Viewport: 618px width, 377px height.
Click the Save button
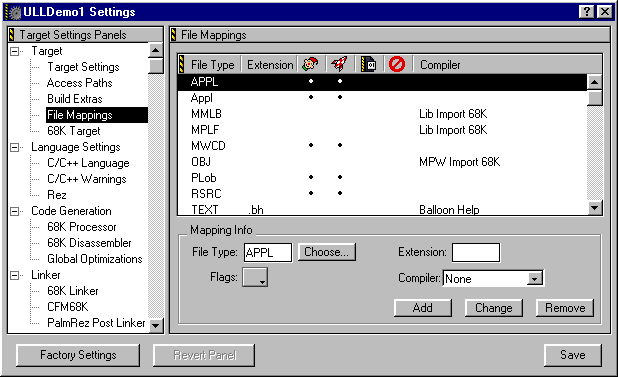point(573,355)
